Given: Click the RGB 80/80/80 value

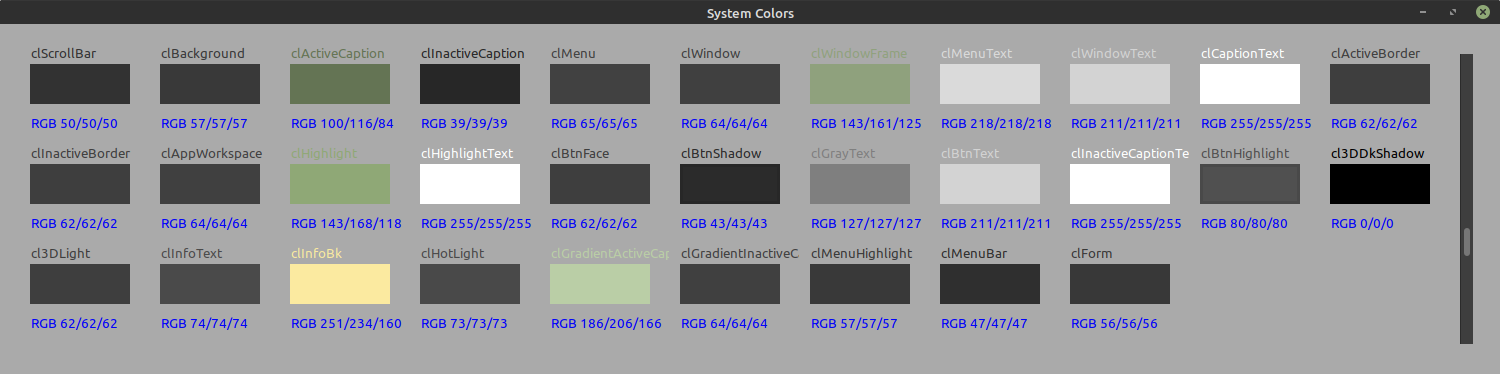Looking at the screenshot, I should tap(1245, 224).
